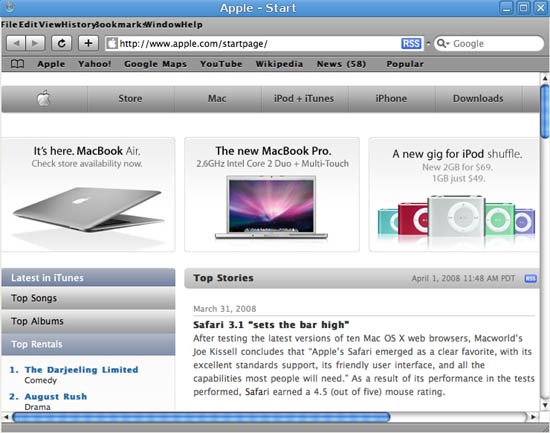The image size is (550, 433).
Task: Open the magnifier search options dropdown
Action: coord(443,44)
